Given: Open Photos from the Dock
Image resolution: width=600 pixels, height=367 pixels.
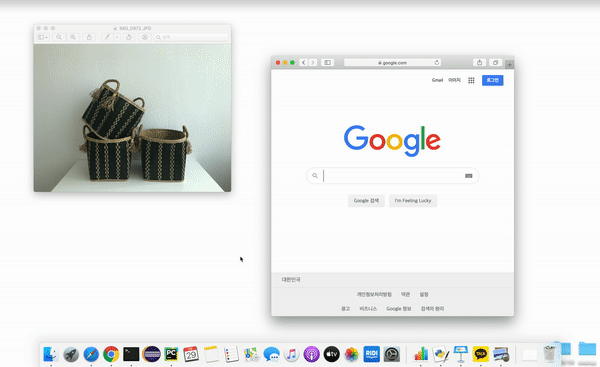Looking at the screenshot, I should [x=351, y=354].
